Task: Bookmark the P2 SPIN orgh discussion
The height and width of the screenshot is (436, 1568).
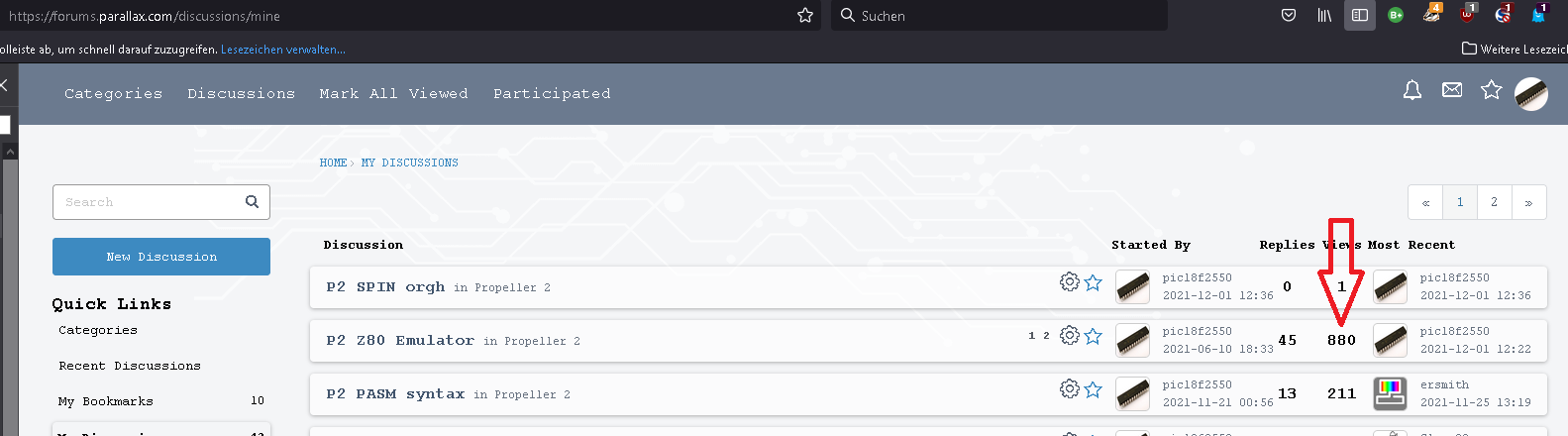Action: pyautogui.click(x=1094, y=282)
